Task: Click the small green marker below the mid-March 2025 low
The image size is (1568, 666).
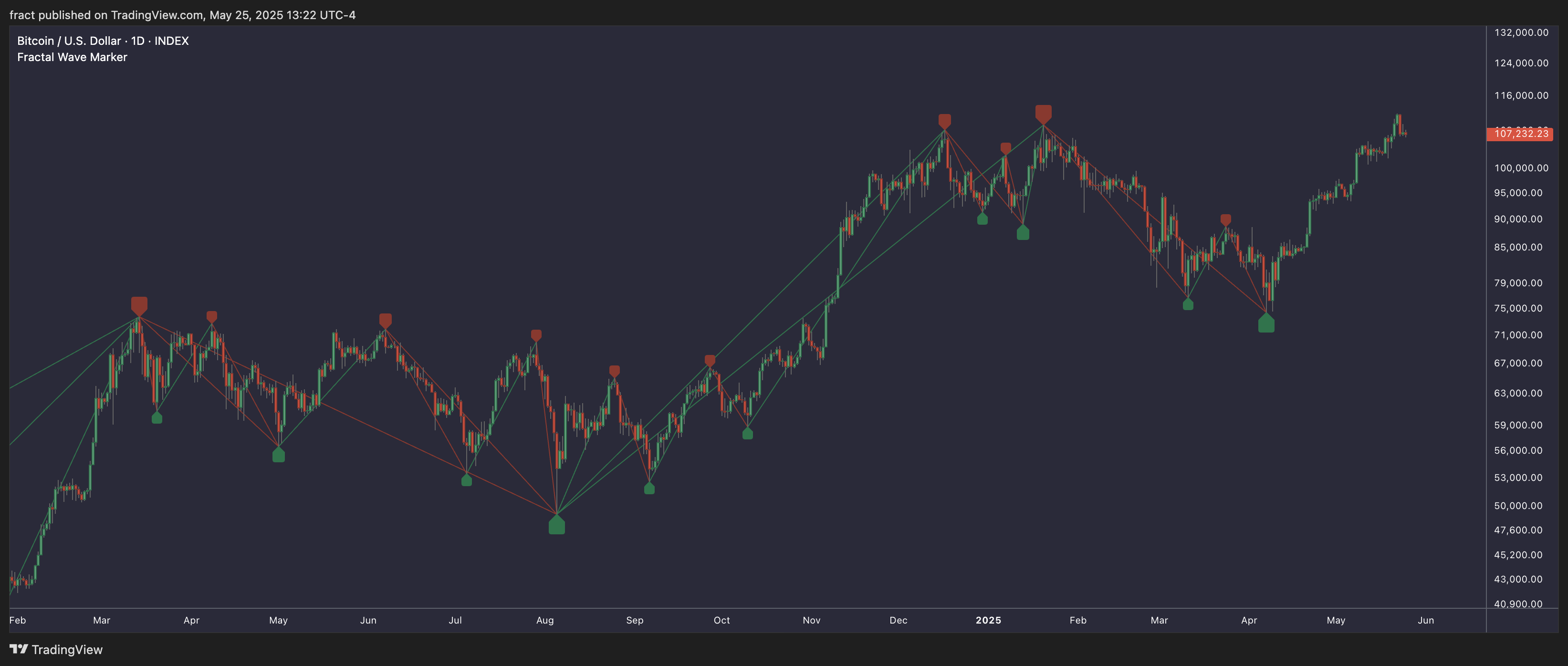Action: tap(1188, 304)
